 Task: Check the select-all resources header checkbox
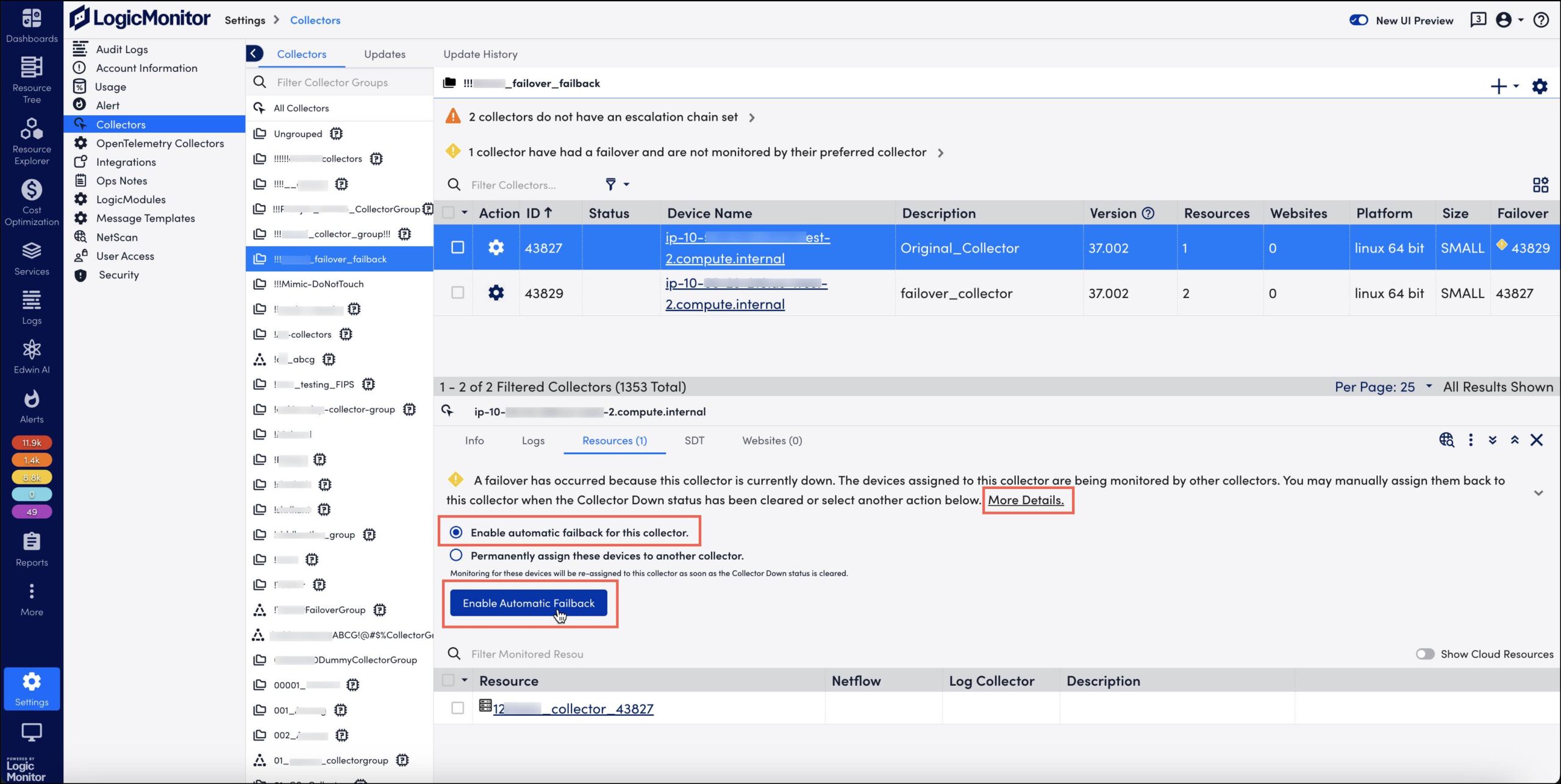click(448, 680)
